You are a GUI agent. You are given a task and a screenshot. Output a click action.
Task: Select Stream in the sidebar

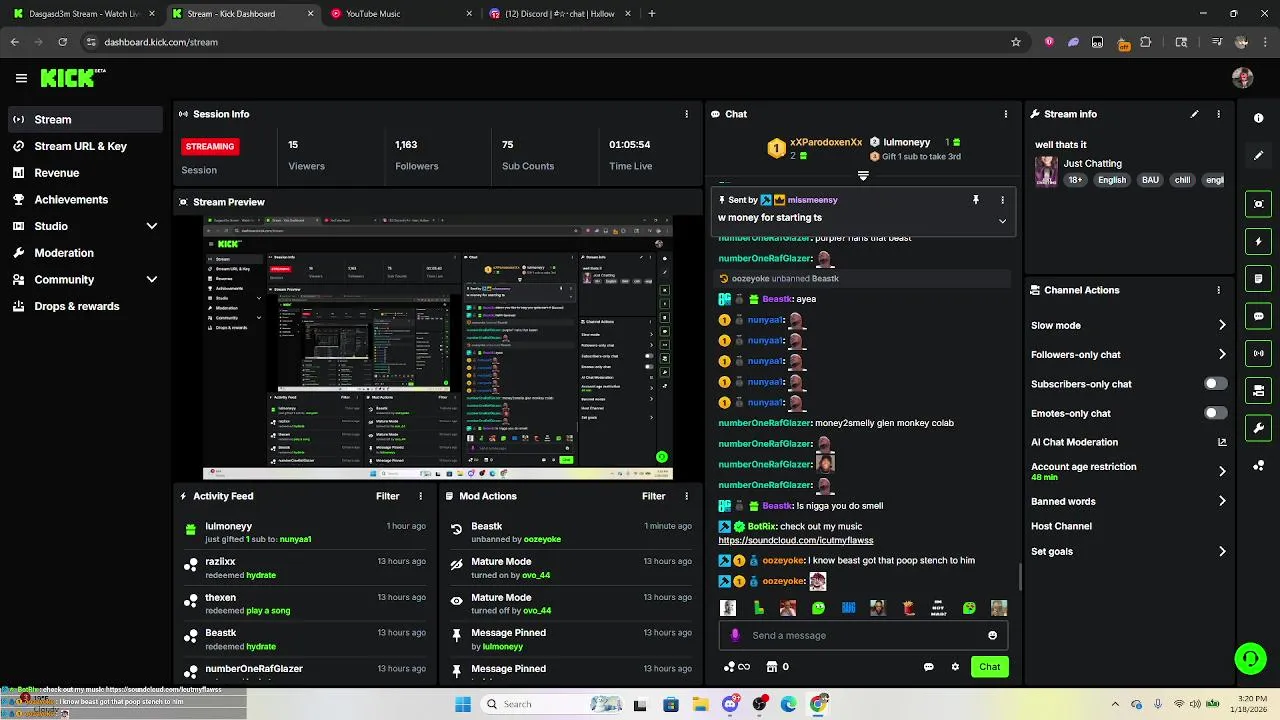[84, 119]
